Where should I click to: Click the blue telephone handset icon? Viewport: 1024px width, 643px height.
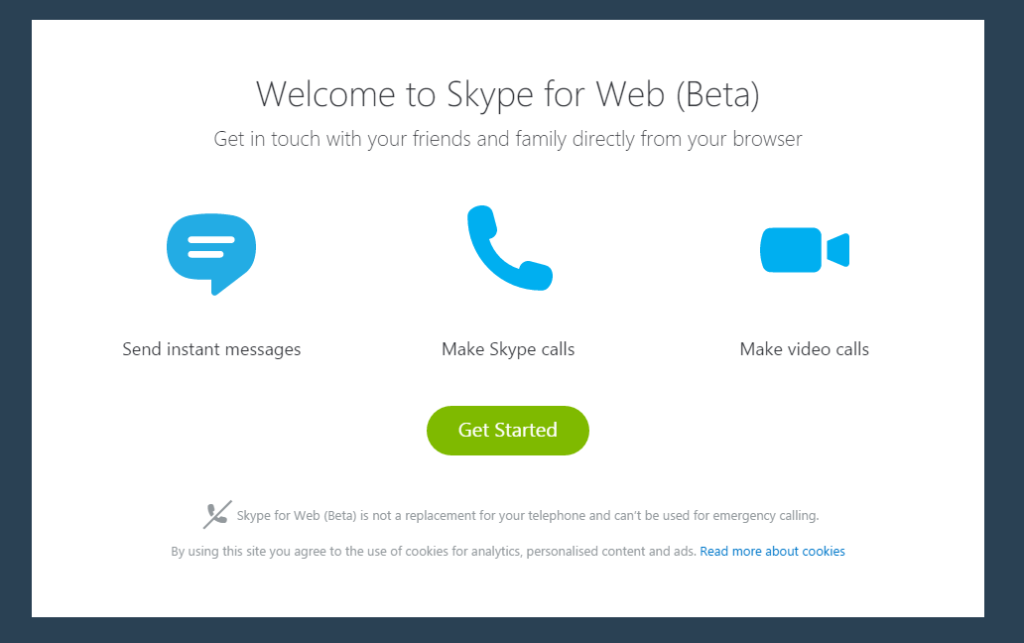tap(509, 247)
